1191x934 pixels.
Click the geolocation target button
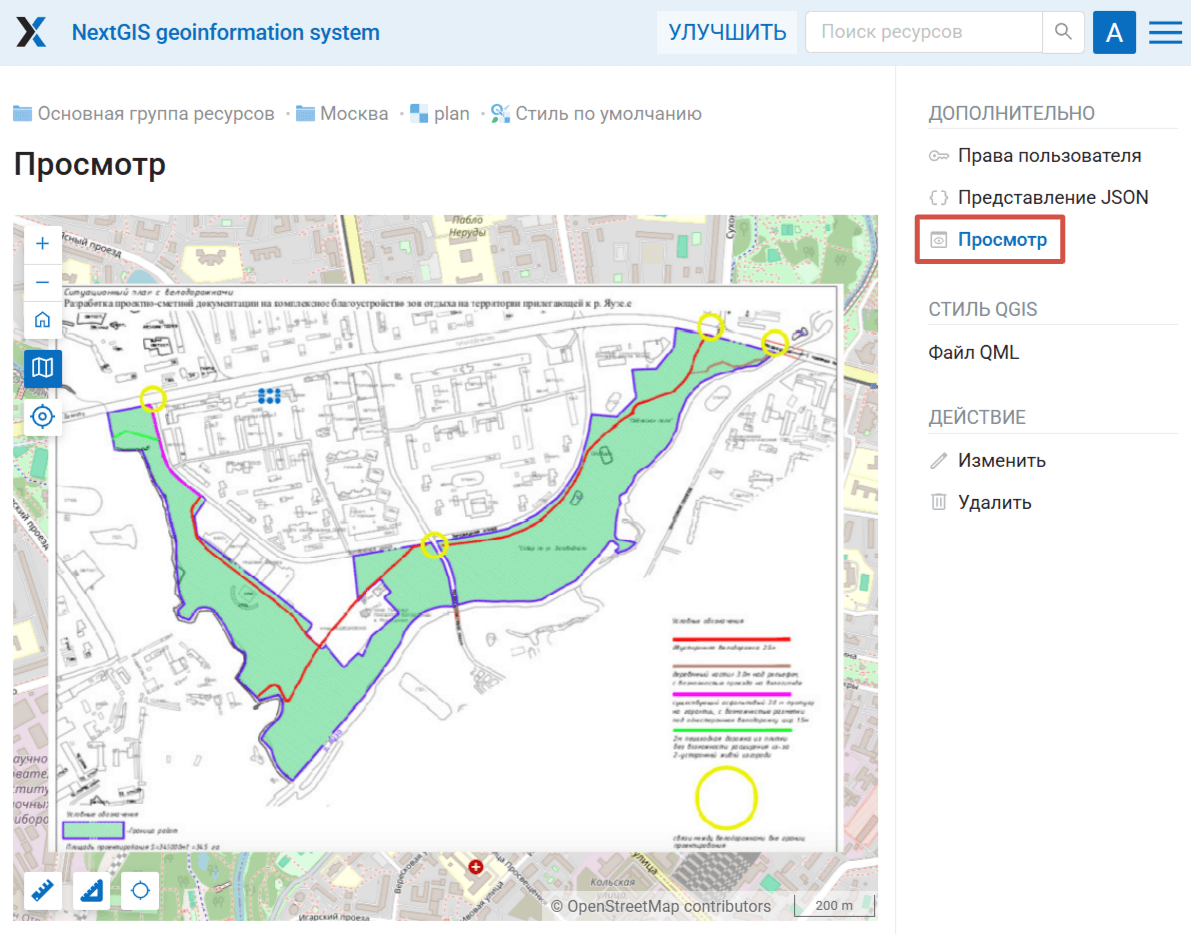pos(42,416)
